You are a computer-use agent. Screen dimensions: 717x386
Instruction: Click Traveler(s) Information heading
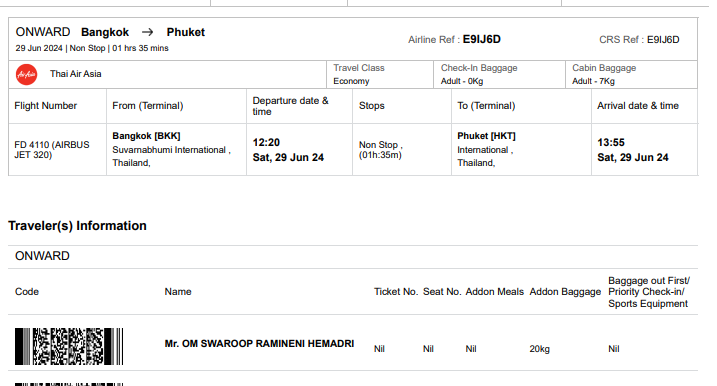tap(77, 225)
